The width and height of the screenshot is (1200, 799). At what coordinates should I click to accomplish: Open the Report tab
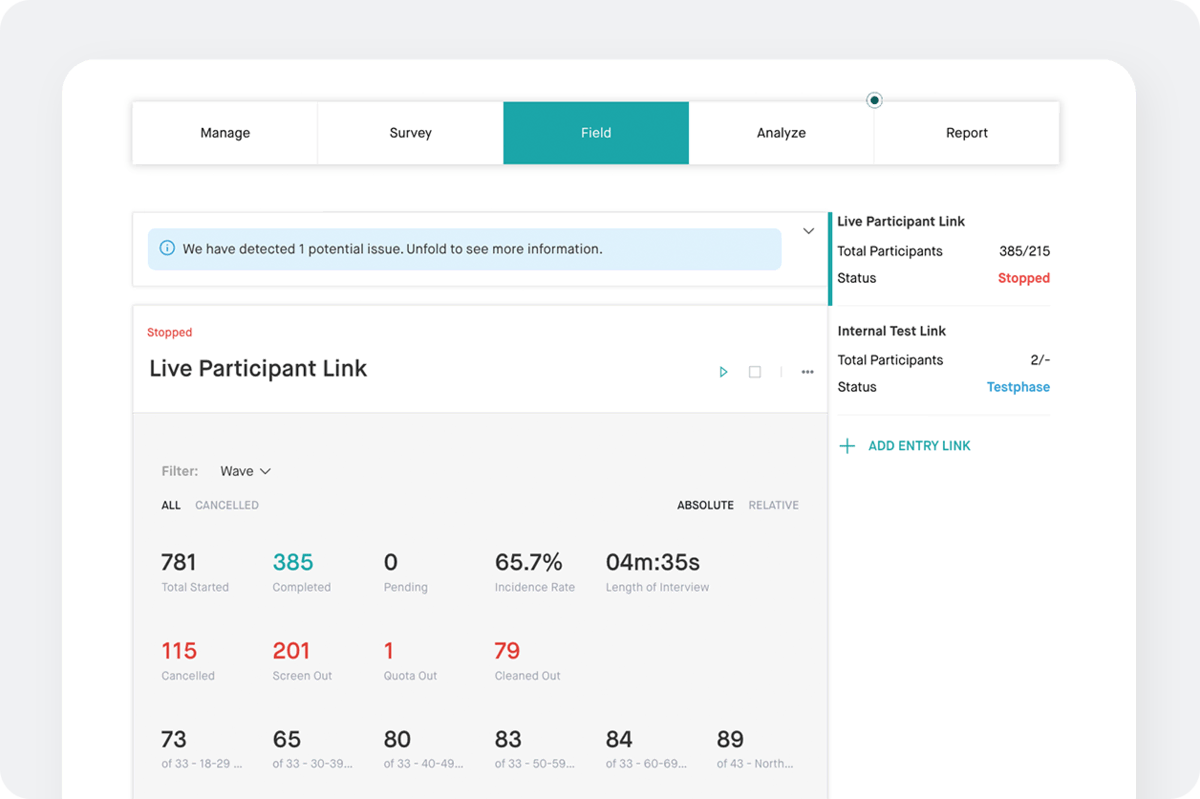pyautogui.click(x=966, y=132)
